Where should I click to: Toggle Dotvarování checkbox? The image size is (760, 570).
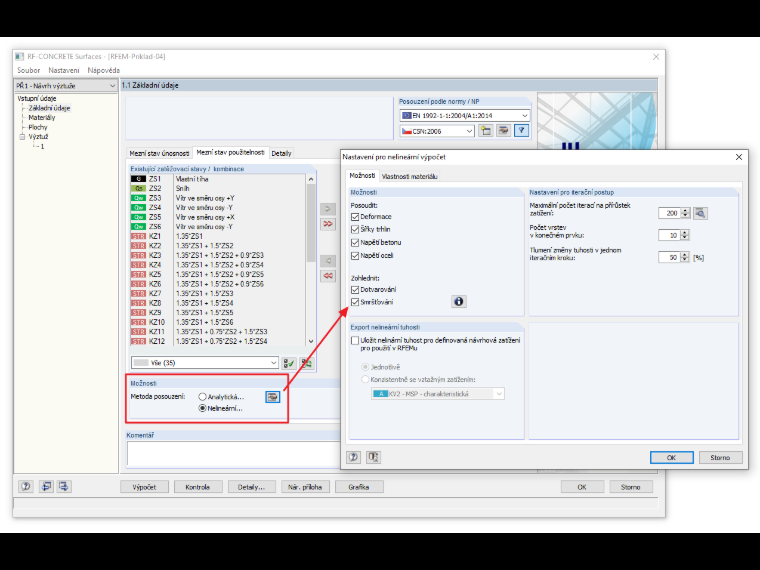[355, 289]
